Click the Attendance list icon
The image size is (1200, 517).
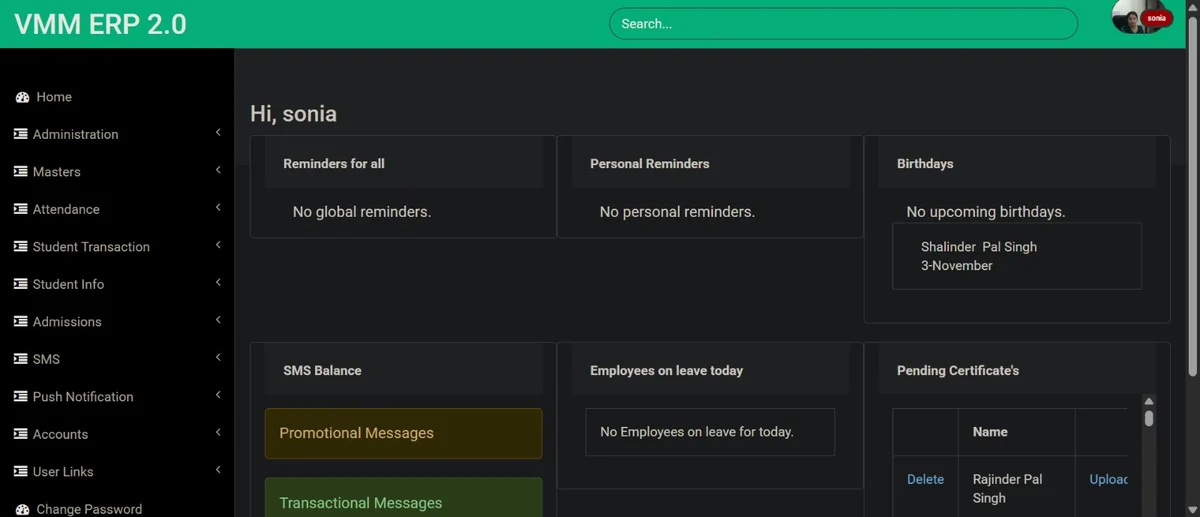20,209
